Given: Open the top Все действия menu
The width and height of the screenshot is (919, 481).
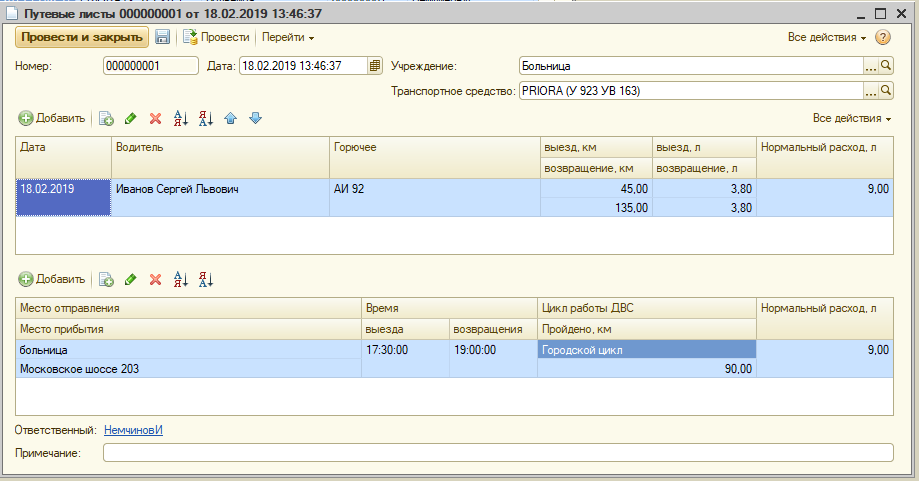Looking at the screenshot, I should click(827, 37).
